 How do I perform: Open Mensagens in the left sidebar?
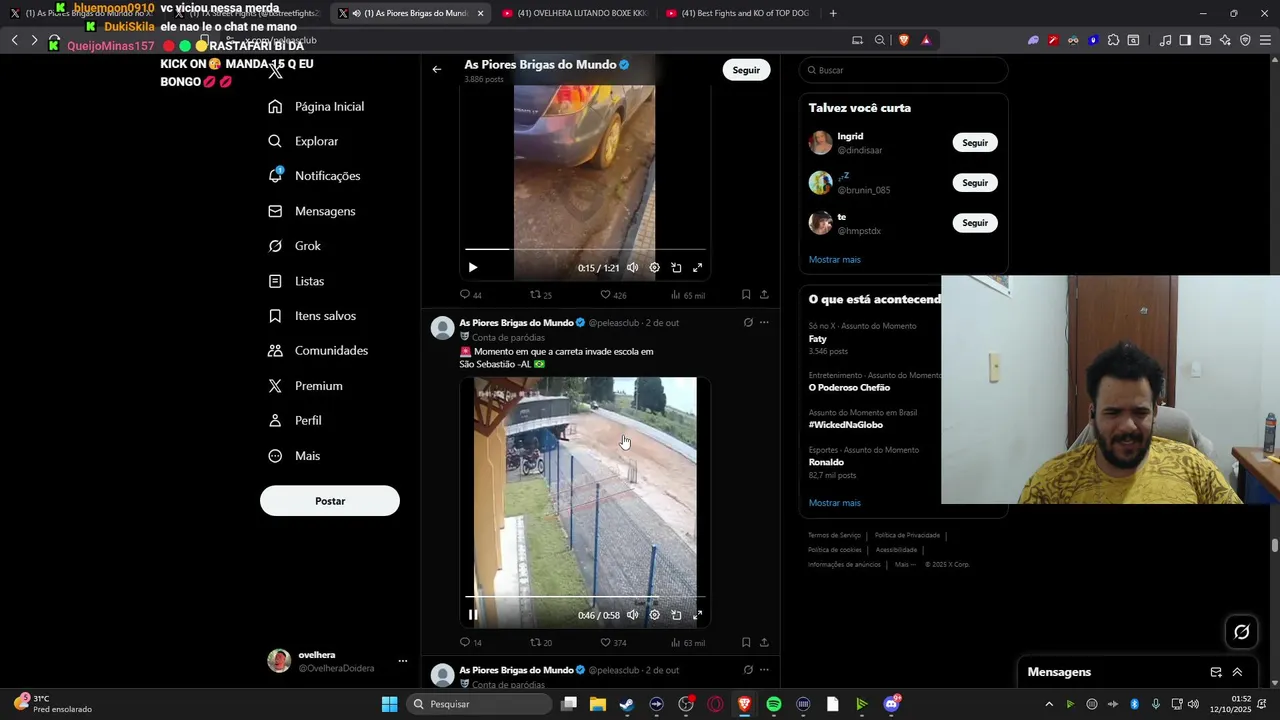click(x=312, y=212)
